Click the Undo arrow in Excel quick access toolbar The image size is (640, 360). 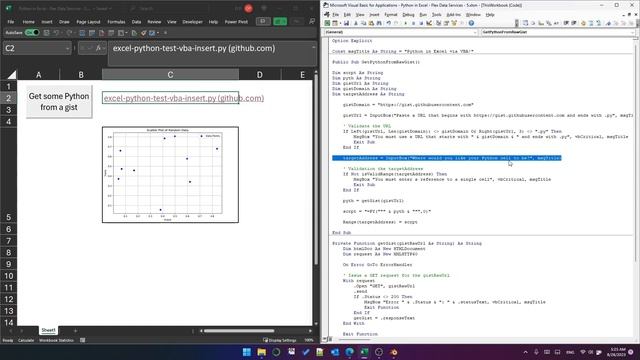click(56, 33)
